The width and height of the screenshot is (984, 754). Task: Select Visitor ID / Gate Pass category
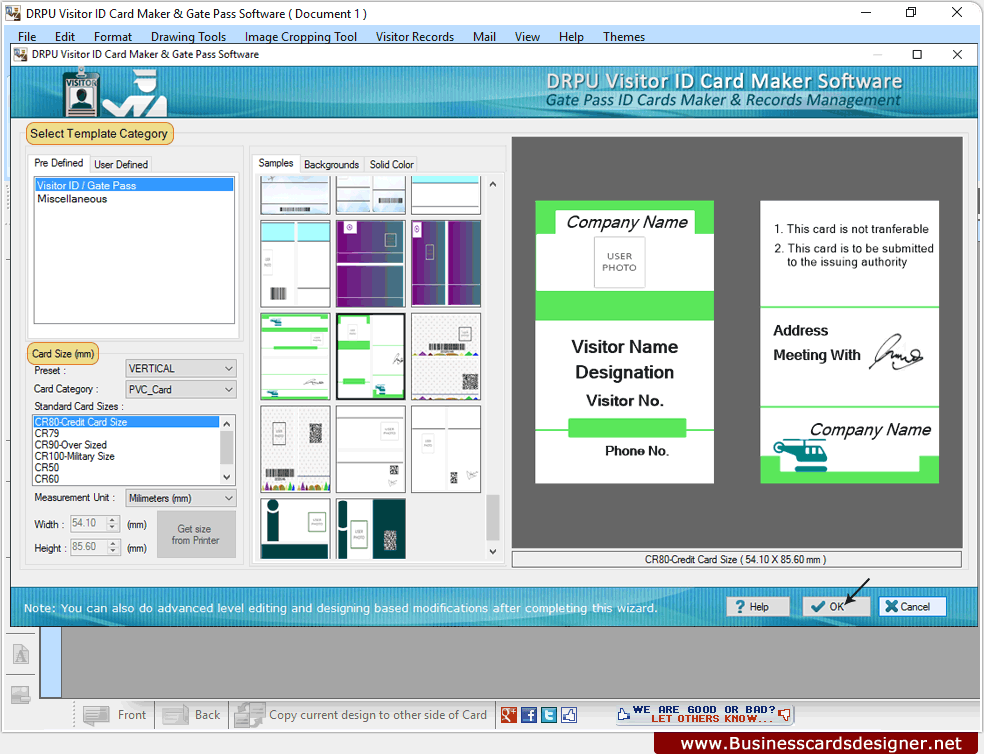pyautogui.click(x=134, y=185)
